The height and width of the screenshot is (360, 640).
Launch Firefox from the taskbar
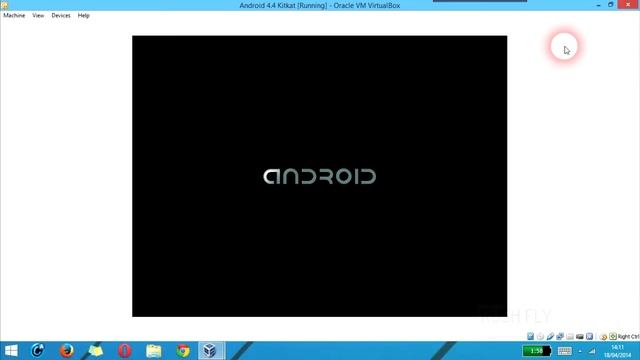pyautogui.click(x=67, y=351)
